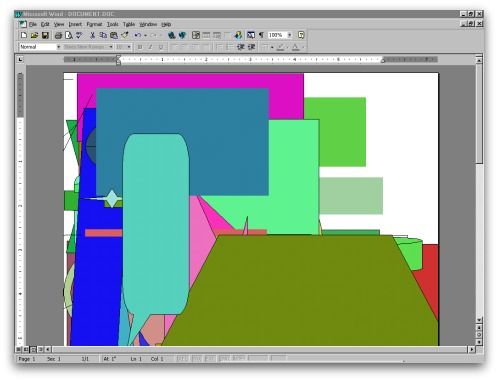
Task: Click the vertical scrollbar thumb
Action: click(479, 113)
